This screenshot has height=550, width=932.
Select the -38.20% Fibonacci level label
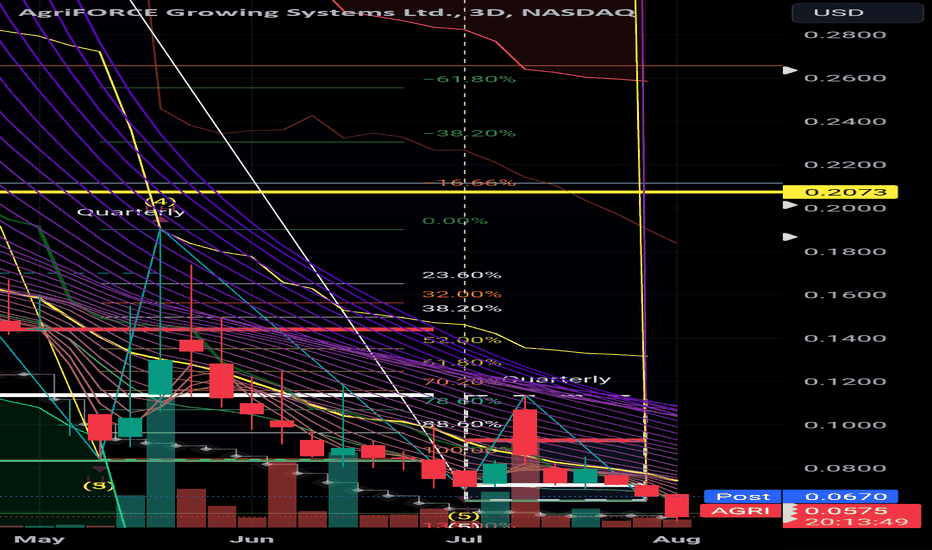(x=469, y=133)
